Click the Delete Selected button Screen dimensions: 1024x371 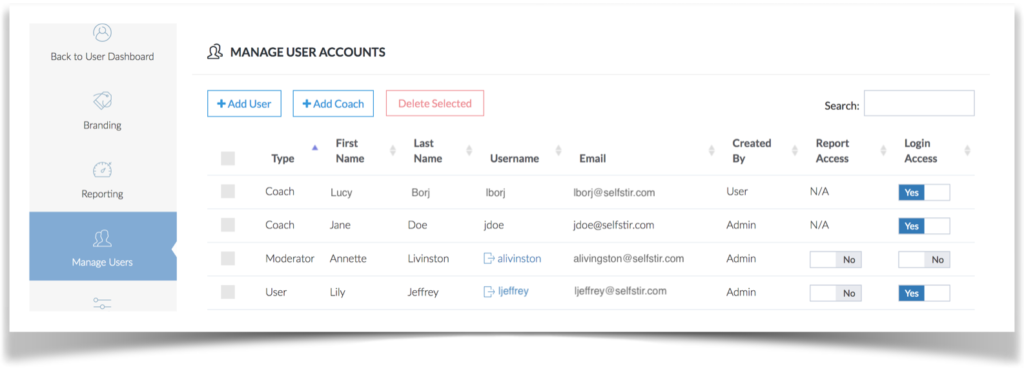click(435, 103)
